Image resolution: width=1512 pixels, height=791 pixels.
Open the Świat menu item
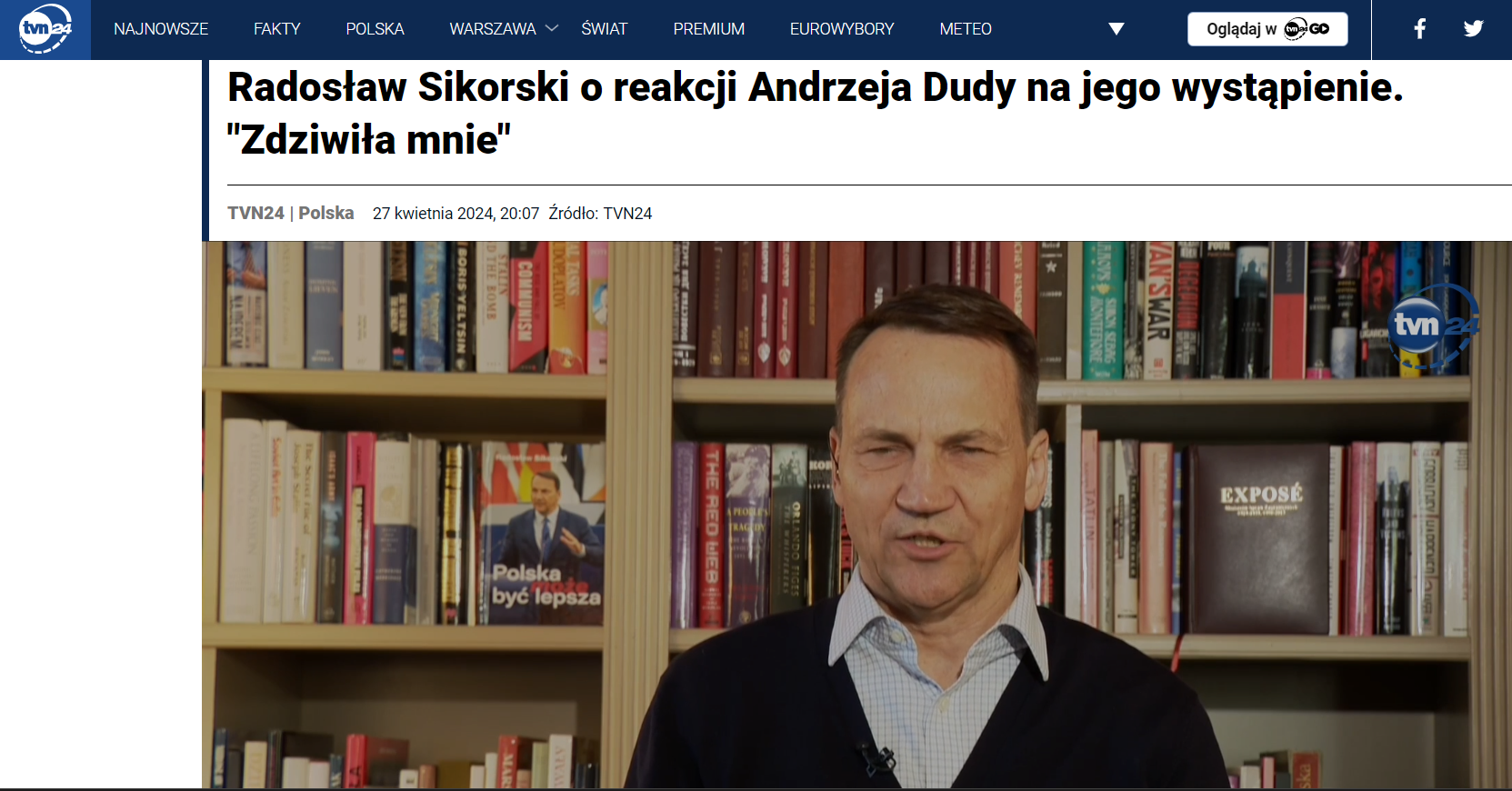point(605,29)
